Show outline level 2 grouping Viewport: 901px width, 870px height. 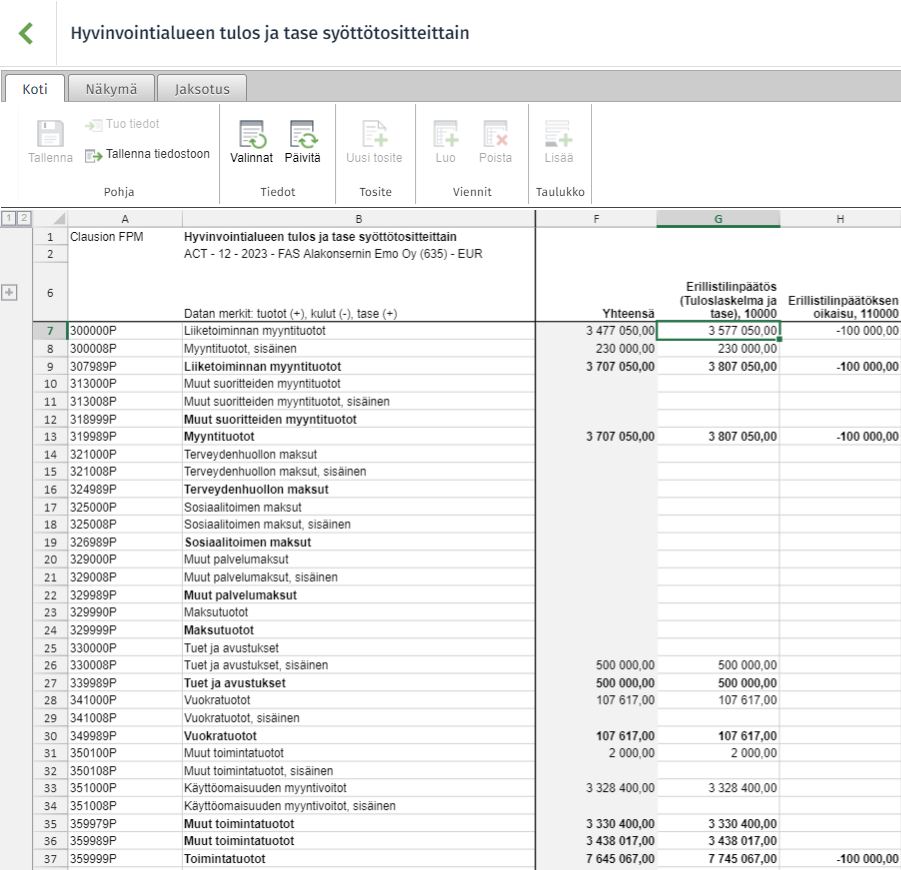(24, 218)
